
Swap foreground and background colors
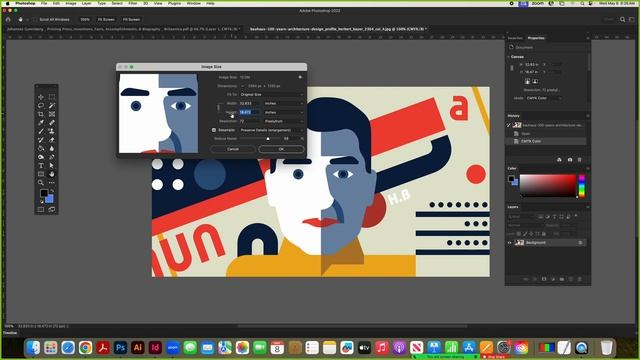52,191
